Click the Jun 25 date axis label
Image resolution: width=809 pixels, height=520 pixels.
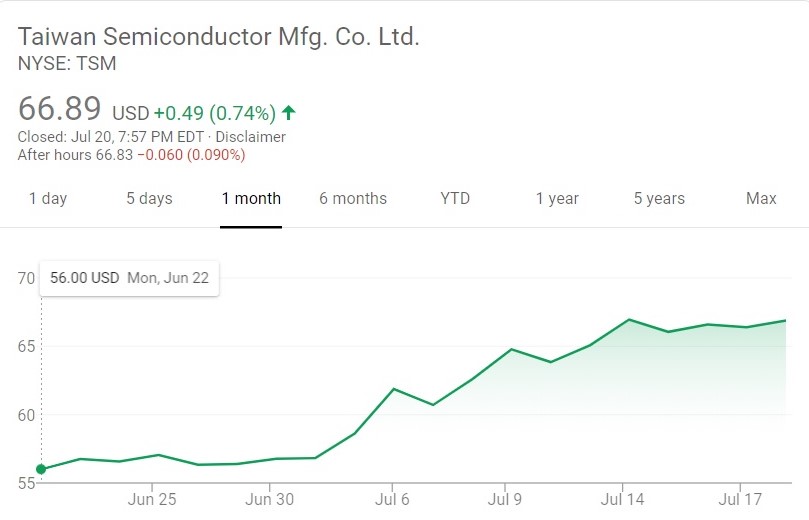click(152, 499)
